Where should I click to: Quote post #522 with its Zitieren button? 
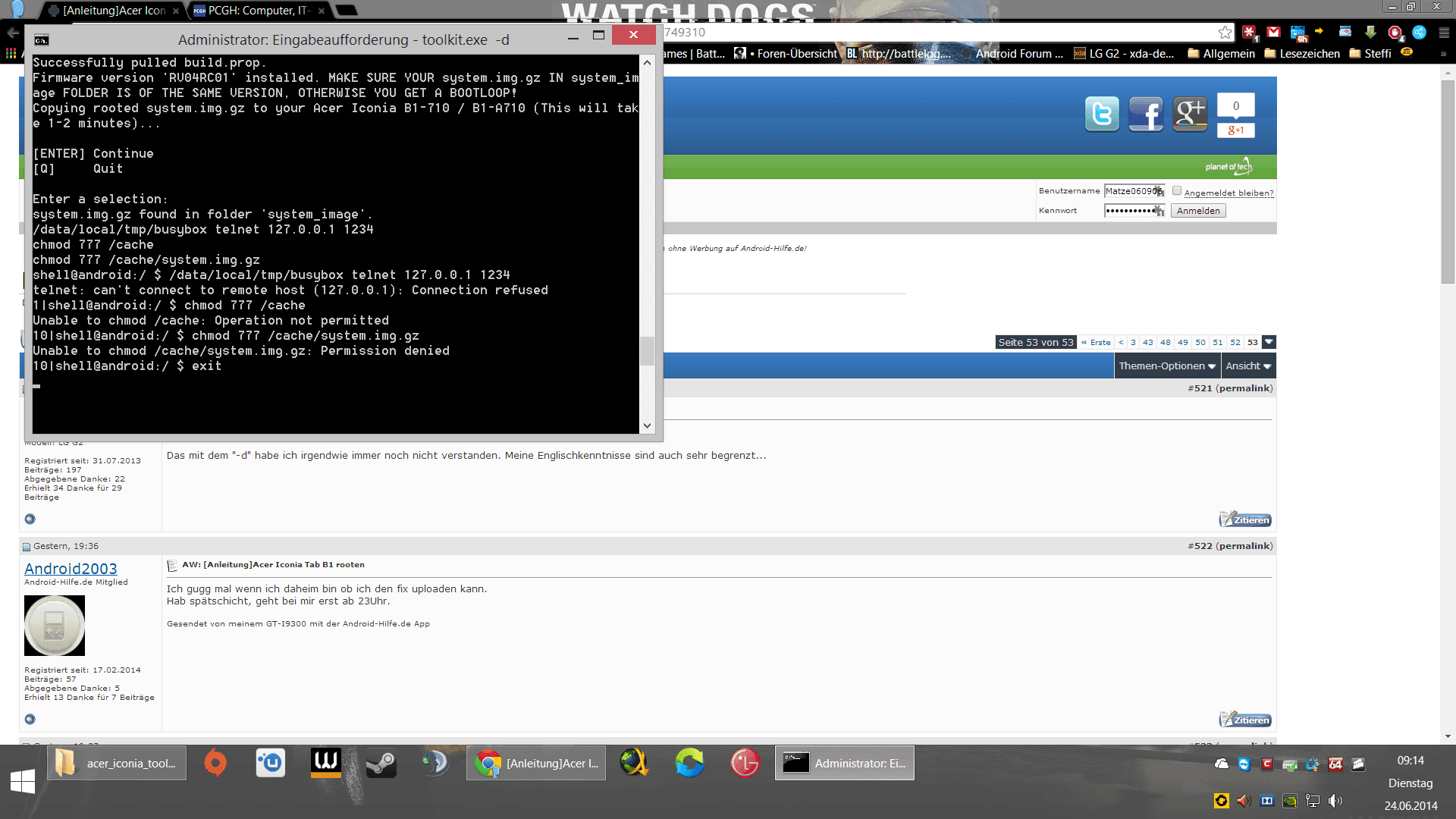click(x=1245, y=720)
